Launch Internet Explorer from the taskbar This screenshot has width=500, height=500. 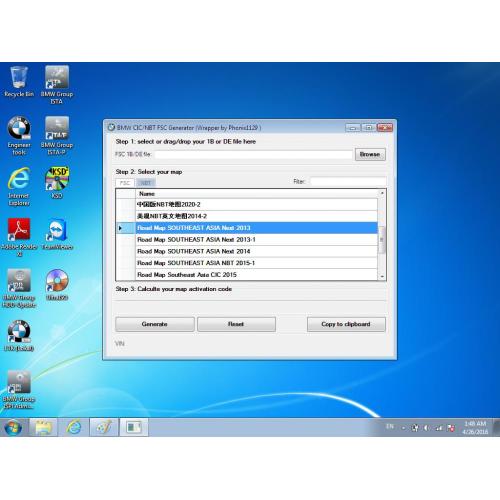pyautogui.click(x=73, y=427)
